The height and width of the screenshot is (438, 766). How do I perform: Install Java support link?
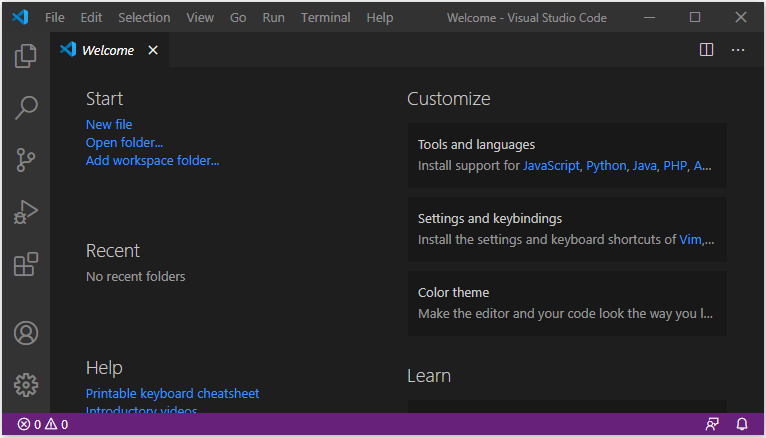644,166
